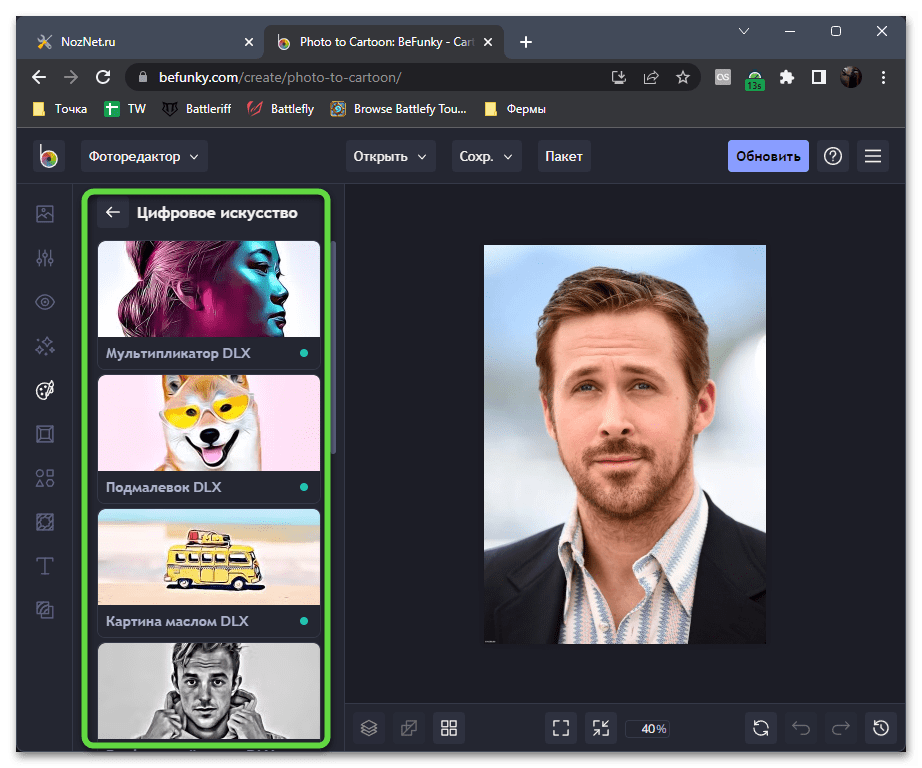Open the Chrome three-dot menu
This screenshot has width=922, height=768.
(x=883, y=77)
